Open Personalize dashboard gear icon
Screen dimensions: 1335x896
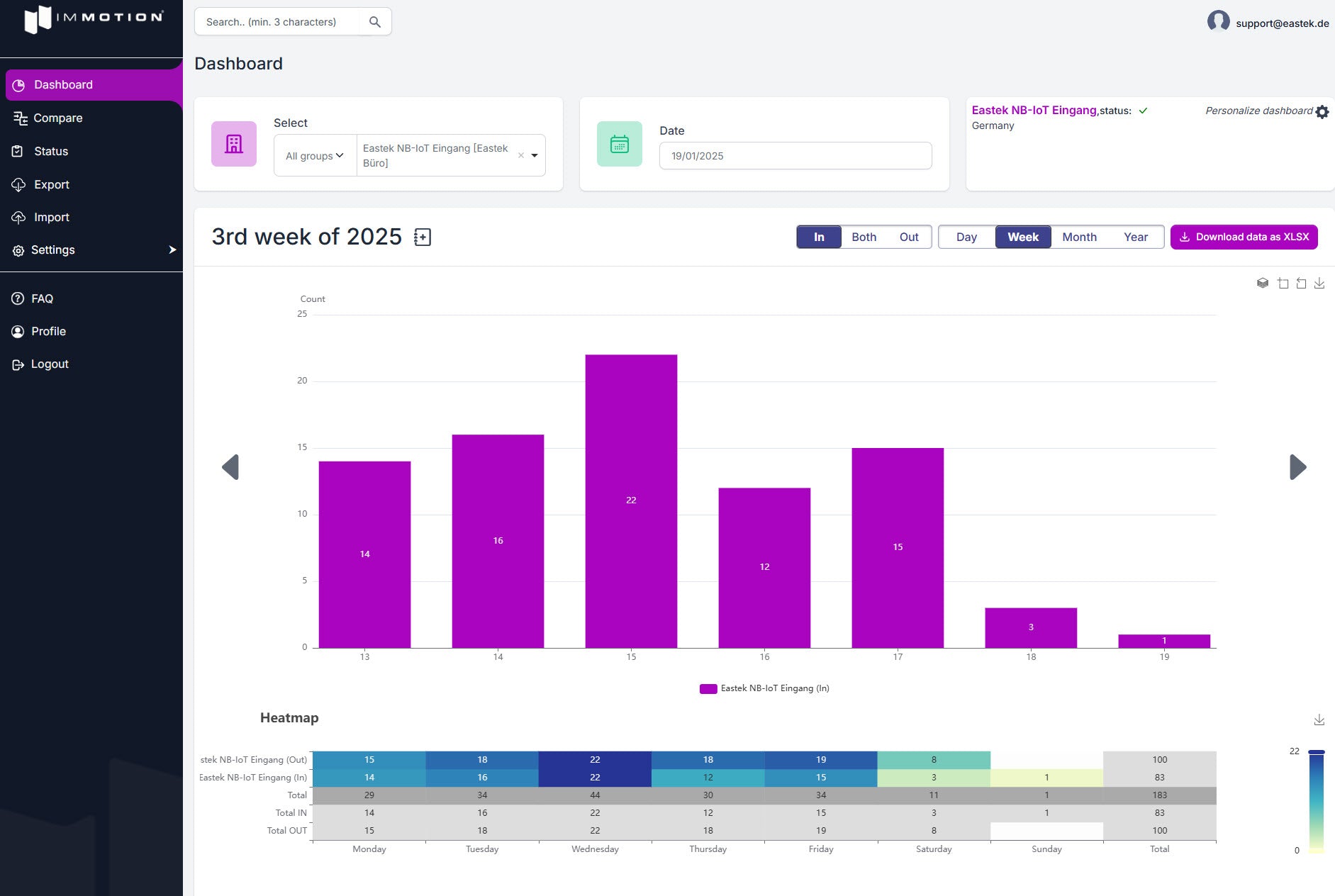1322,112
